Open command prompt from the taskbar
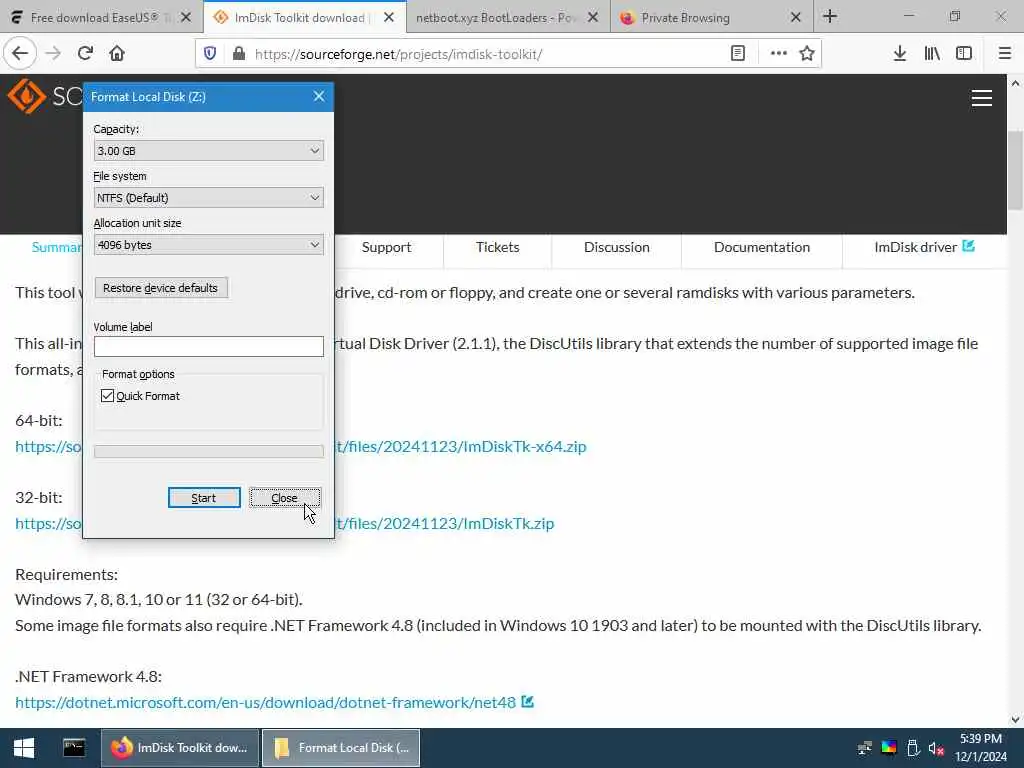1024x768 pixels. click(74, 748)
